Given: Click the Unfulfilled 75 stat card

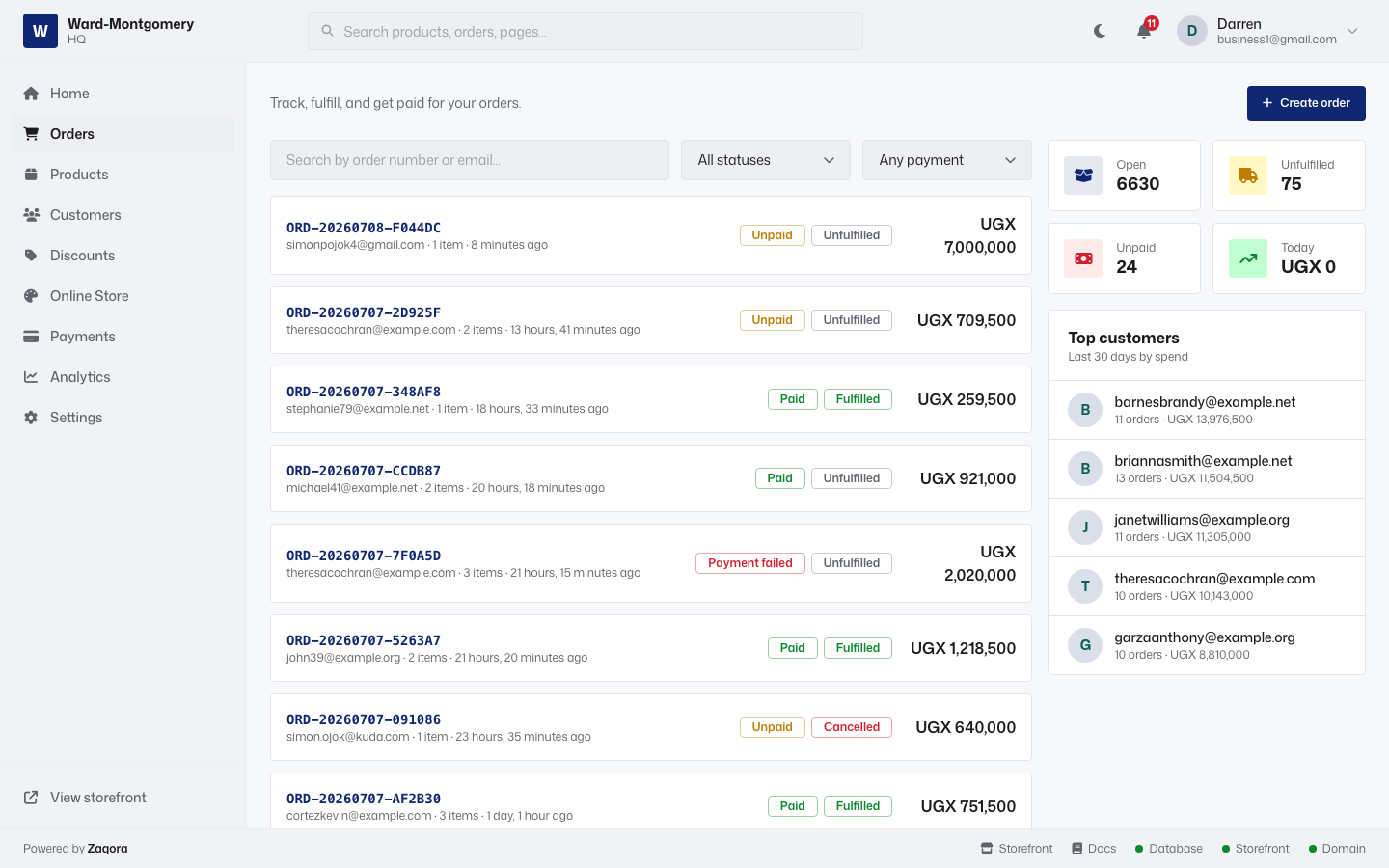Looking at the screenshot, I should [1289, 176].
